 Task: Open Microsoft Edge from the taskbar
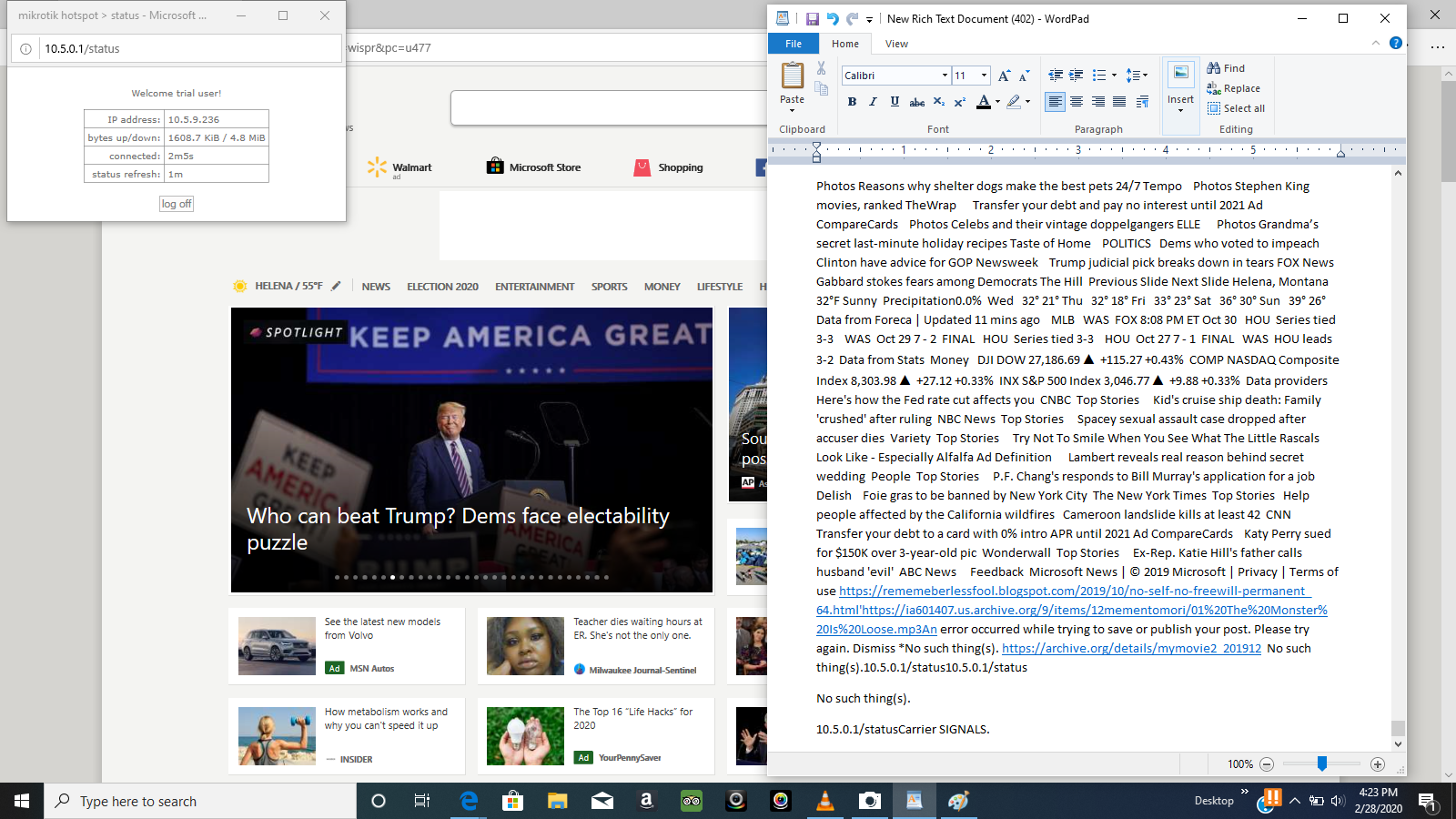coord(469,801)
